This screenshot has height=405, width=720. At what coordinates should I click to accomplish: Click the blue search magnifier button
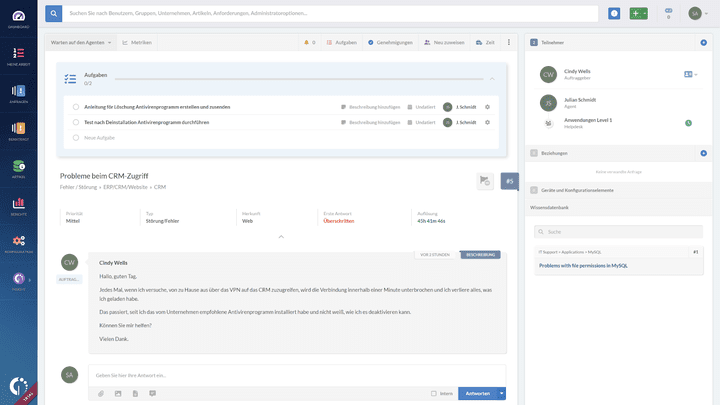click(53, 13)
